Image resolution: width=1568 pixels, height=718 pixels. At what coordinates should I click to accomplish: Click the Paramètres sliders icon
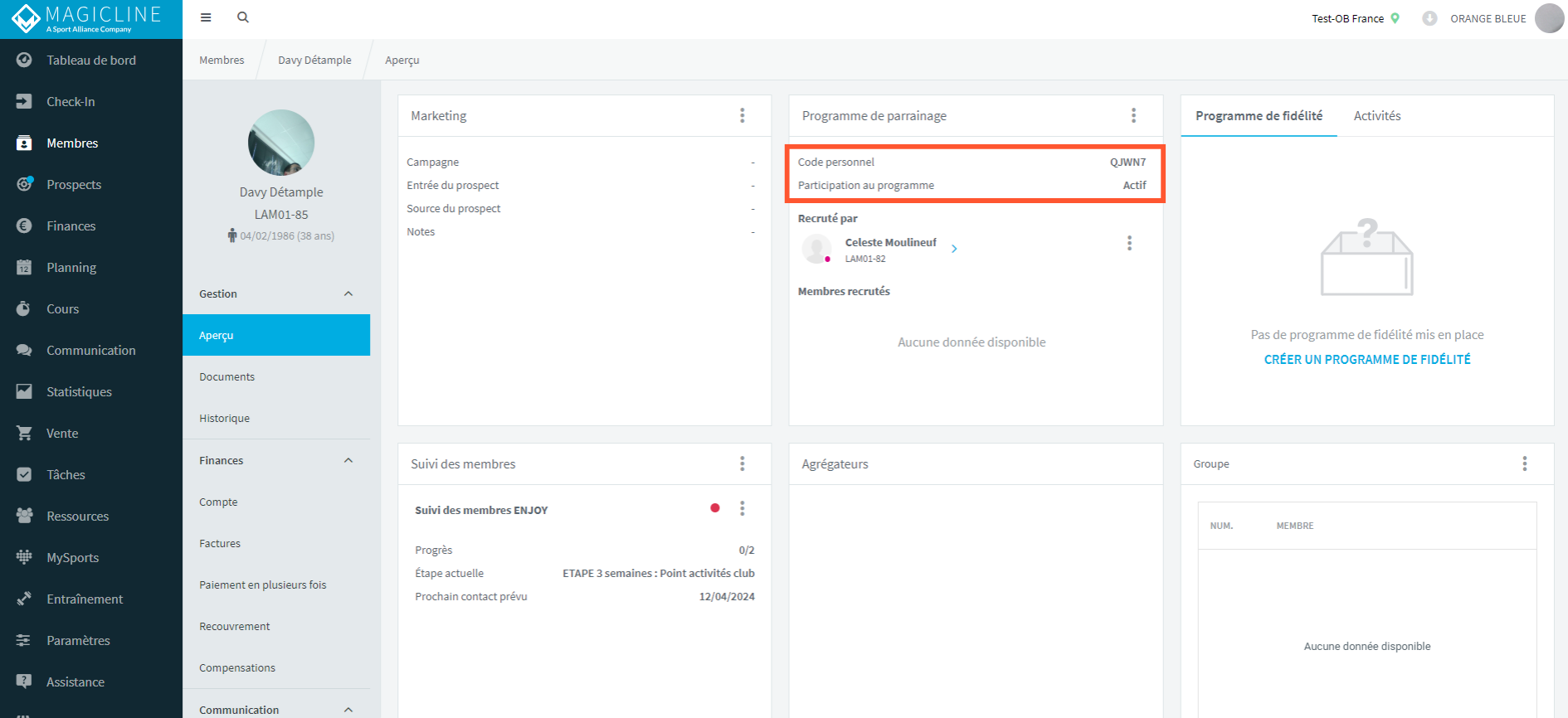tap(24, 640)
